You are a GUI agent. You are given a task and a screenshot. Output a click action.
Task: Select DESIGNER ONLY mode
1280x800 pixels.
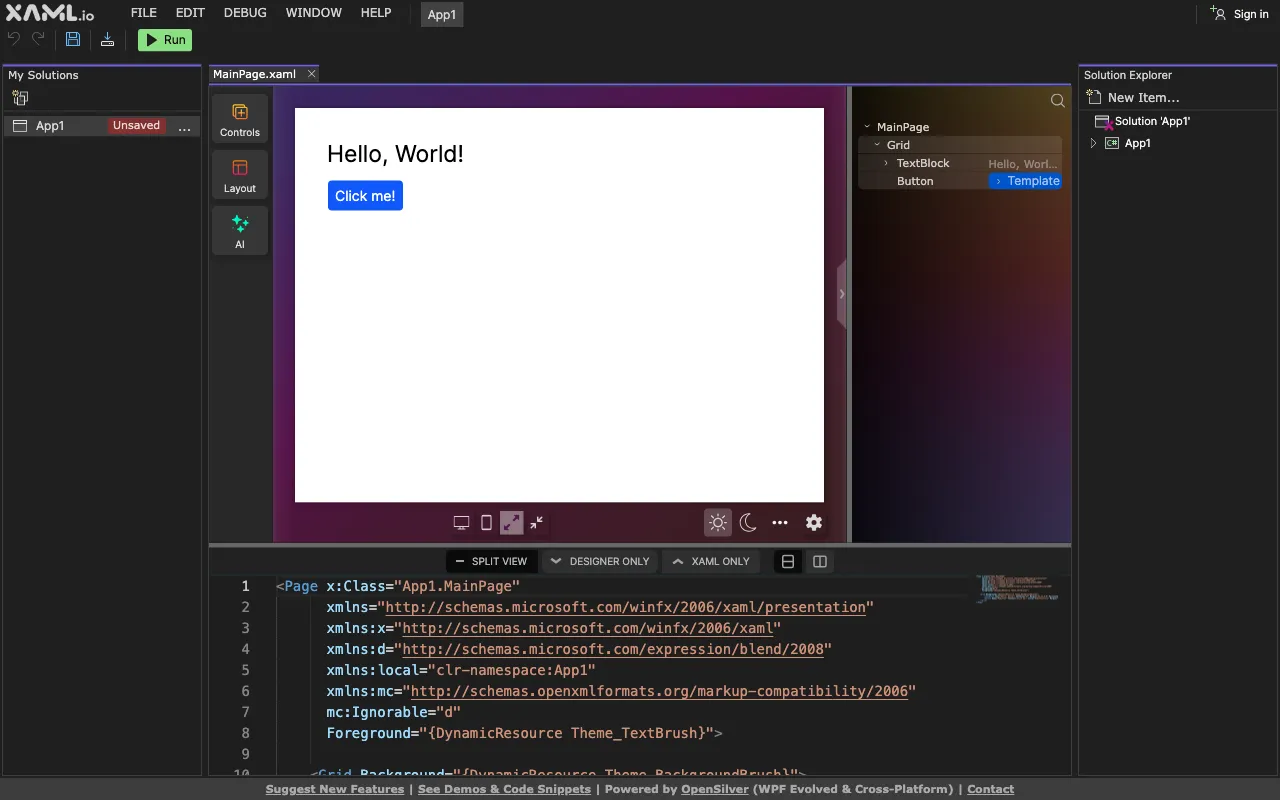pos(600,562)
